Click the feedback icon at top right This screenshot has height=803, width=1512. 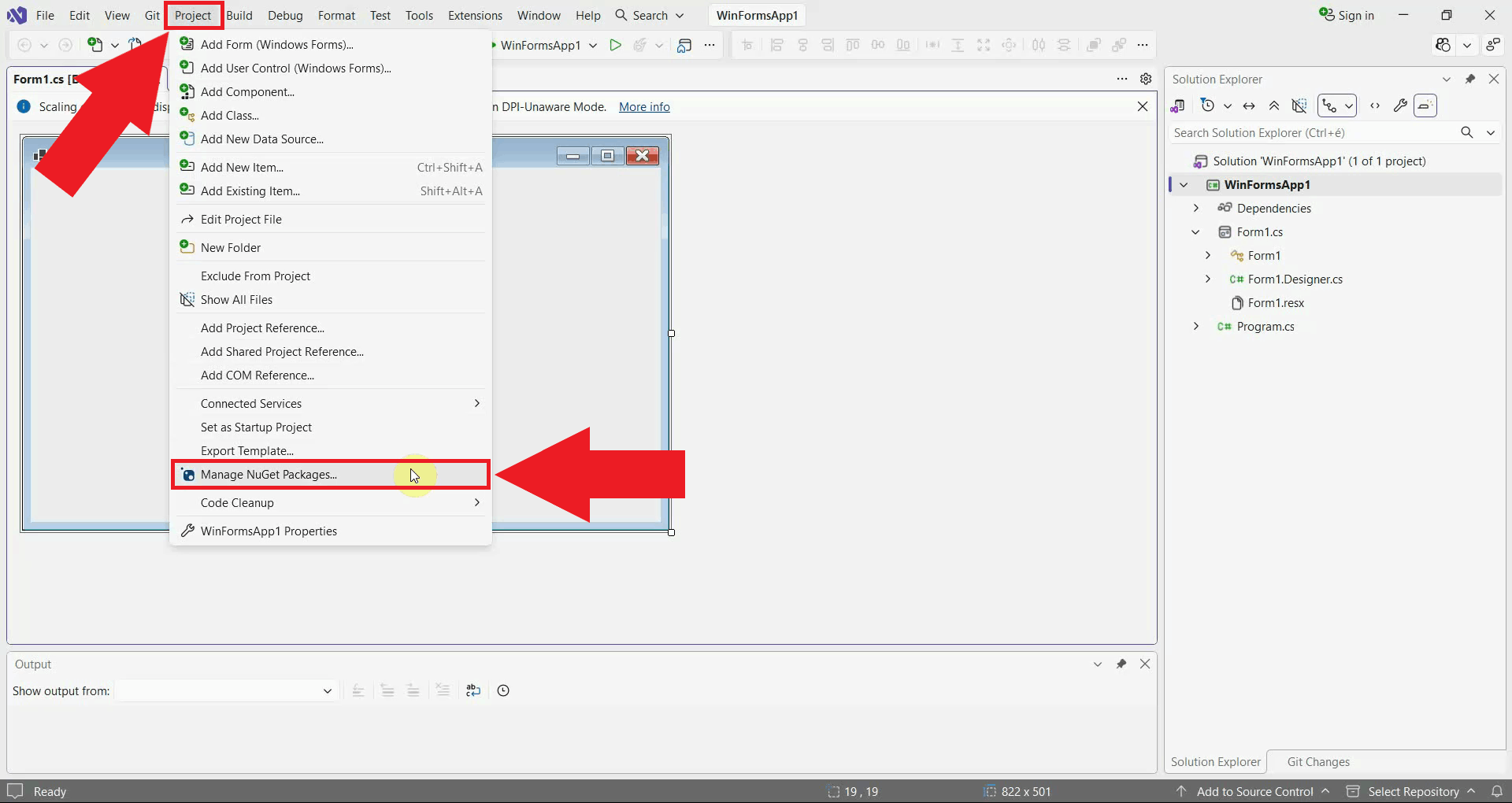[1493, 45]
